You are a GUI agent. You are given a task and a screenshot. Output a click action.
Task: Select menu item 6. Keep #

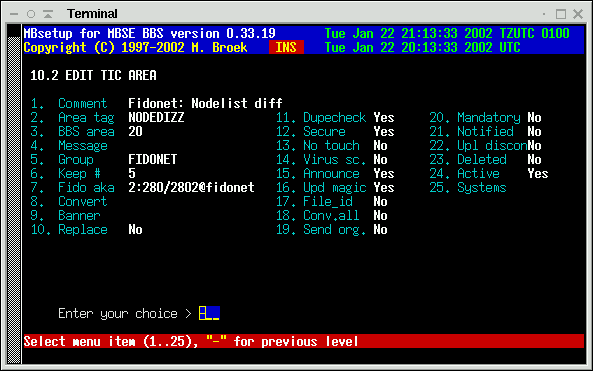pos(65,174)
